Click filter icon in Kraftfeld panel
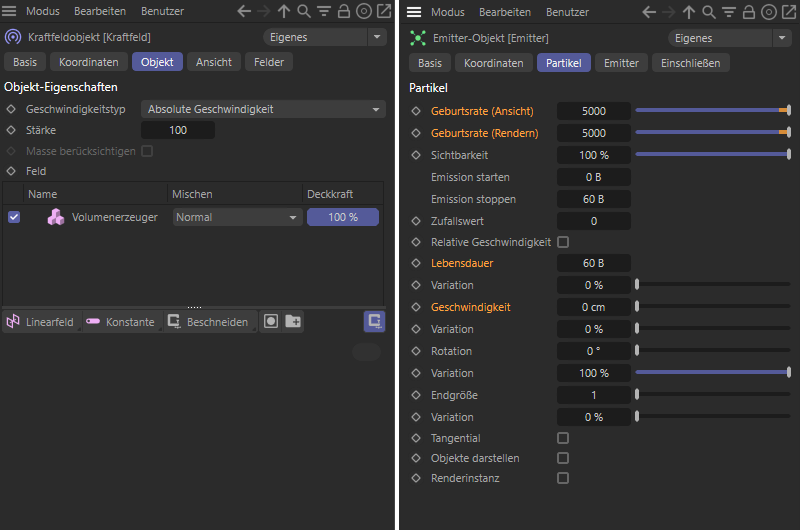Image resolution: width=800 pixels, height=530 pixels. point(324,11)
